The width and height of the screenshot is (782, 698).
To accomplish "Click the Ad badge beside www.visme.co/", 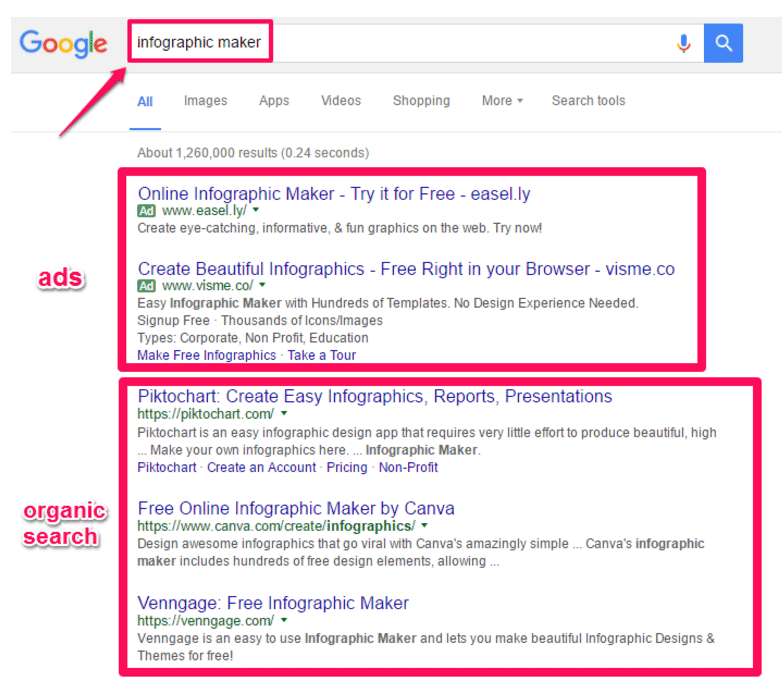I will coord(147,286).
